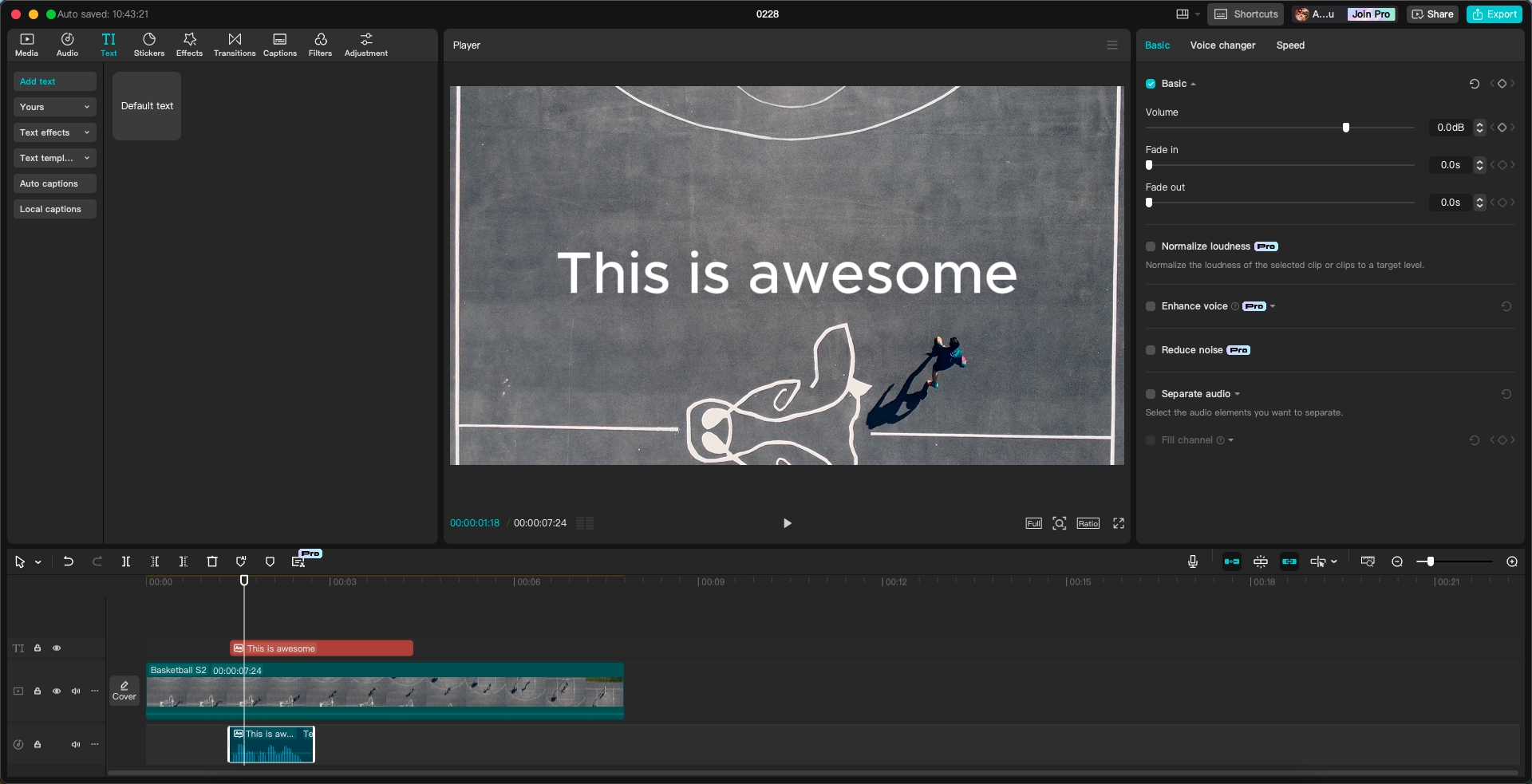Screen dimensions: 1532x784
Task: Select the Text tab
Action: click(x=109, y=45)
